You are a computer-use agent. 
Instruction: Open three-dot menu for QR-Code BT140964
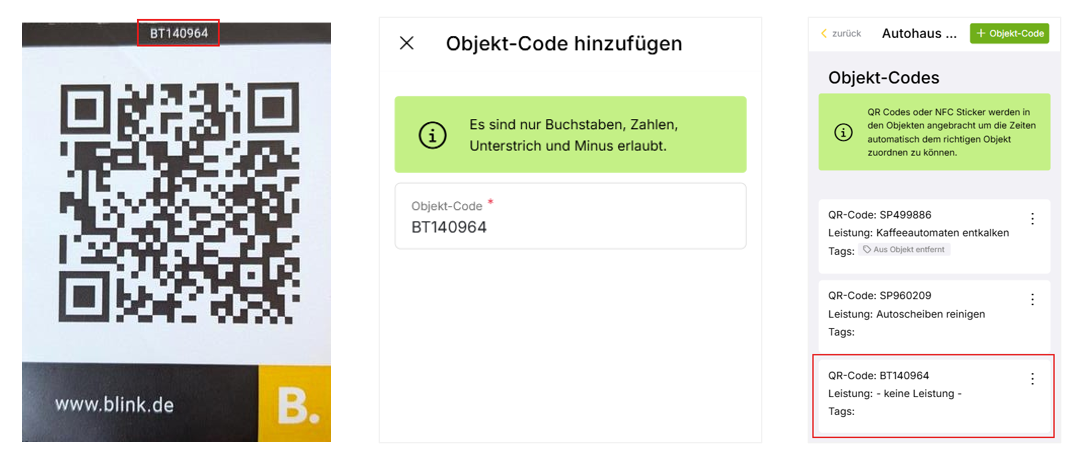click(1032, 379)
